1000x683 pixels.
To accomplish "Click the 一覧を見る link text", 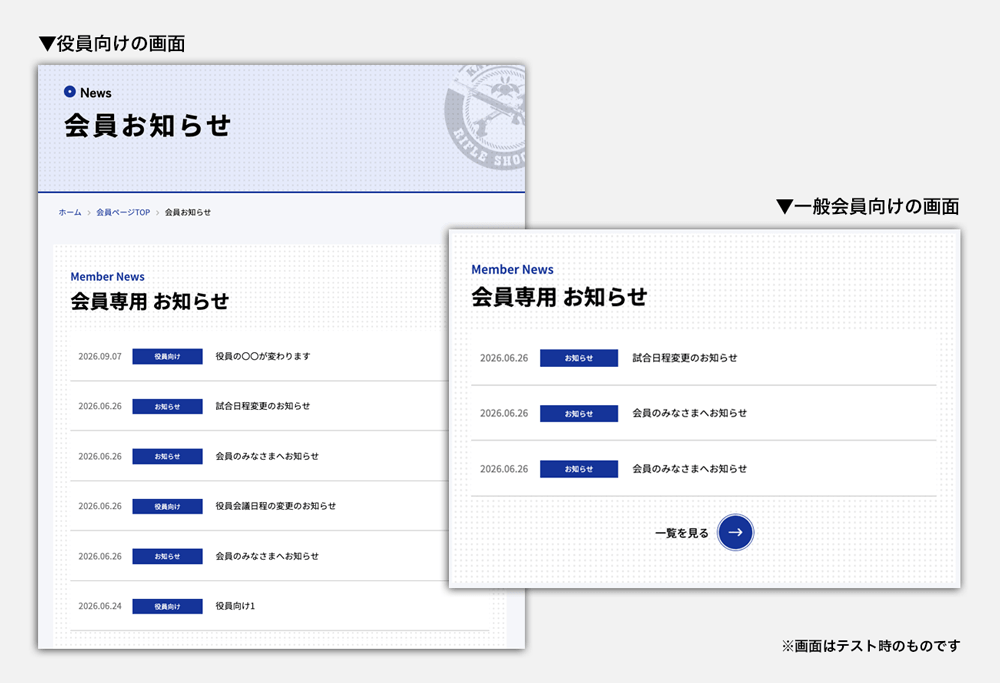I will click(682, 533).
